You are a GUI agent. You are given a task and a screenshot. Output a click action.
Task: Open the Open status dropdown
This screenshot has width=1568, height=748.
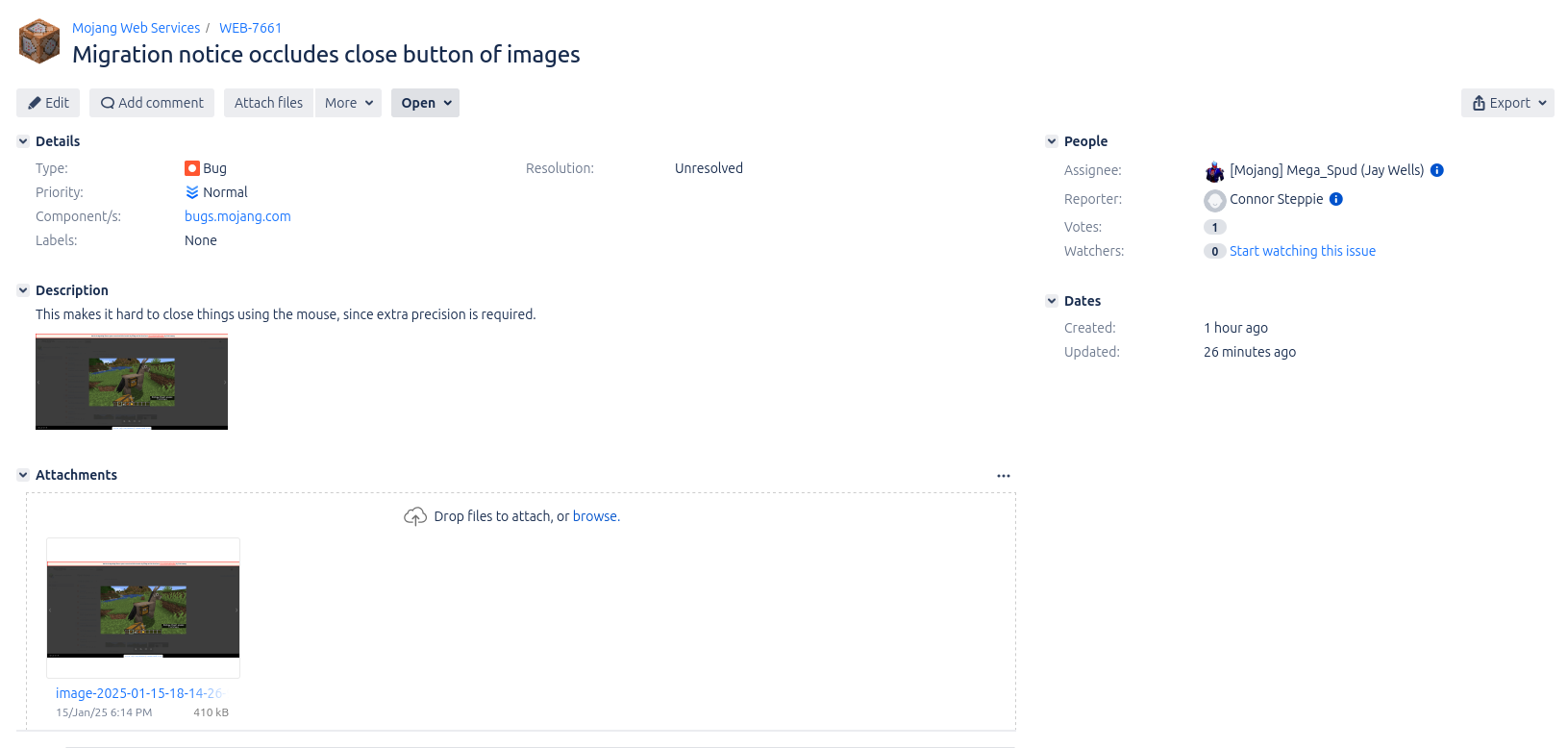pos(425,103)
